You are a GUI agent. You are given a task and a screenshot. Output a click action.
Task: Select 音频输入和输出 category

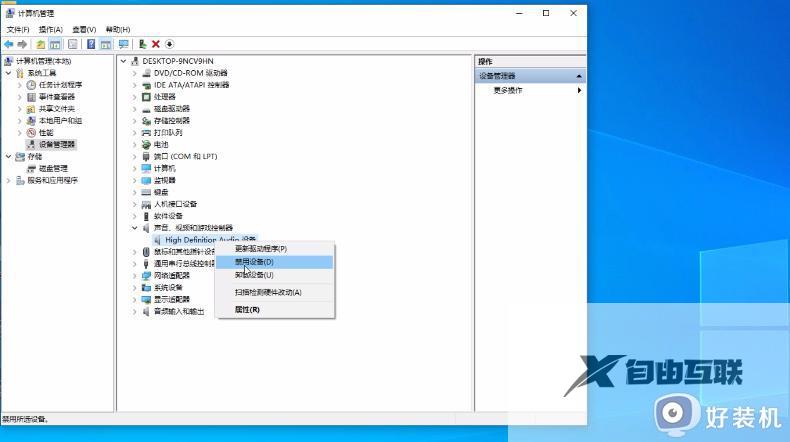pyautogui.click(x=179, y=311)
